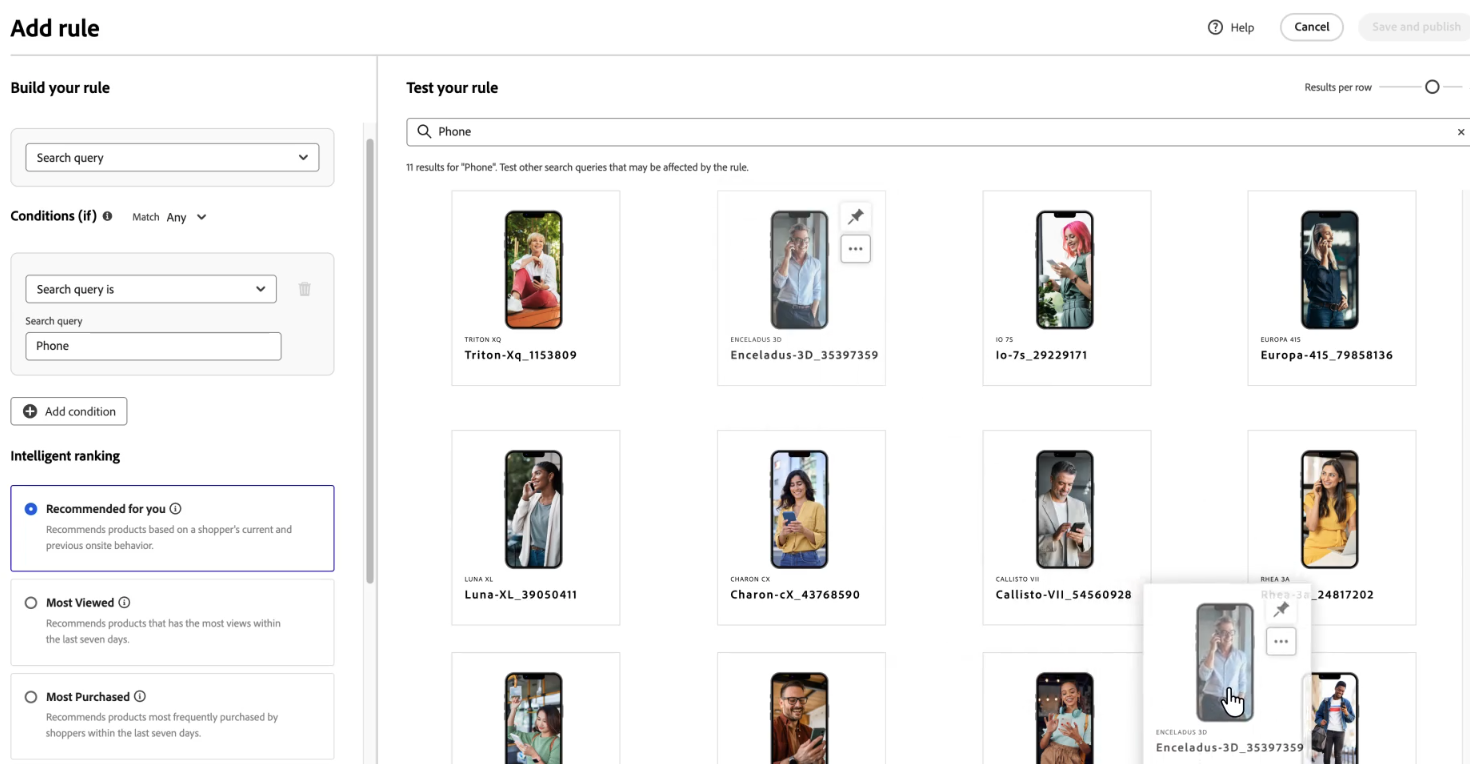
Task: Pin the Enceladus-3D product card
Action: click(x=855, y=217)
